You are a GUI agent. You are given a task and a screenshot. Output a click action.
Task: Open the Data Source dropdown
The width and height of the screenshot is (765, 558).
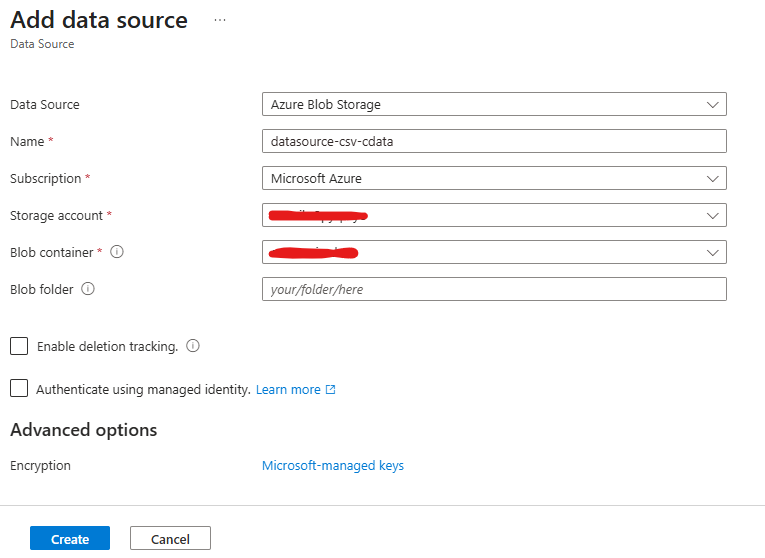coord(493,104)
